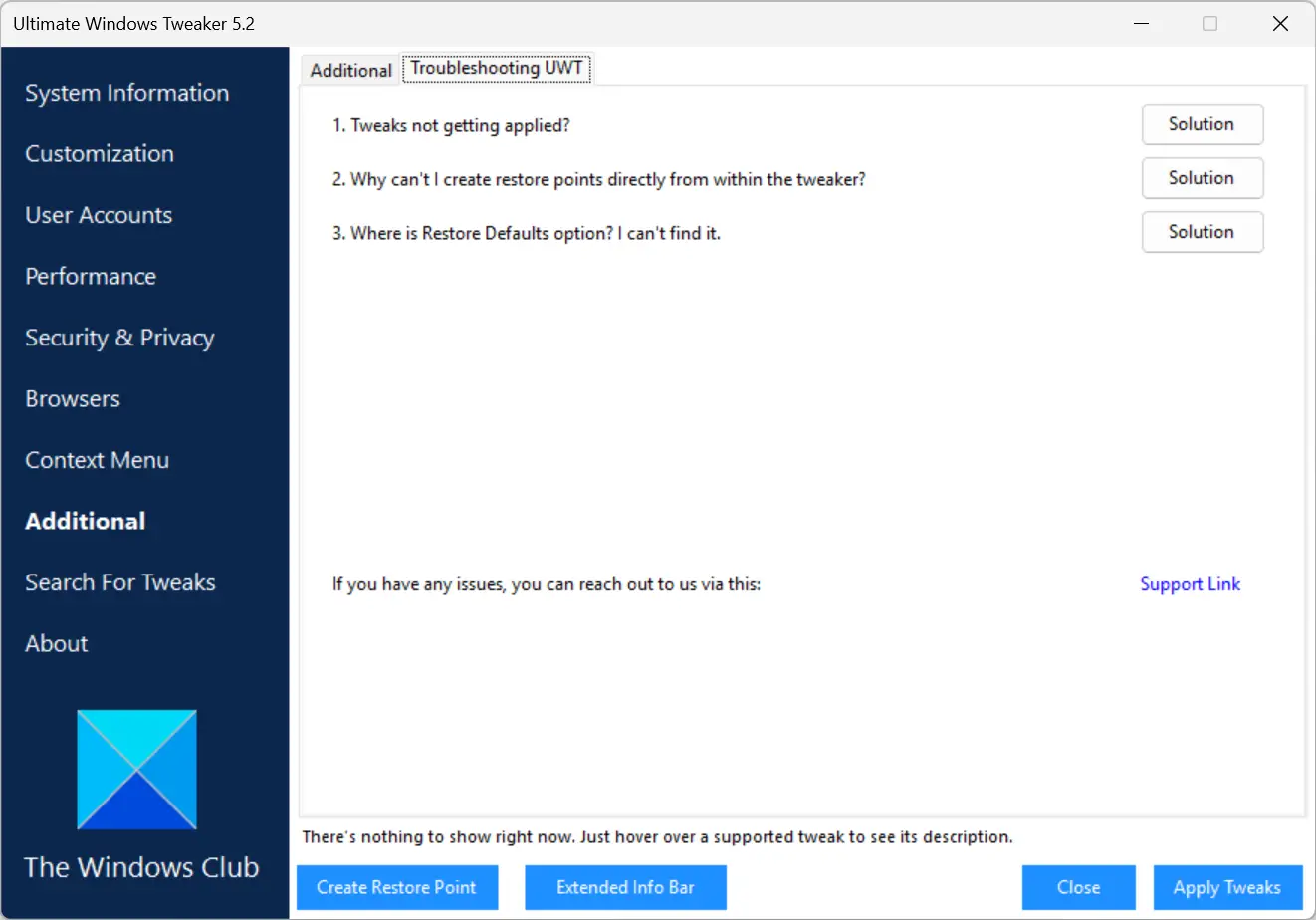
Task: Click the blue Close button
Action: 1078,887
